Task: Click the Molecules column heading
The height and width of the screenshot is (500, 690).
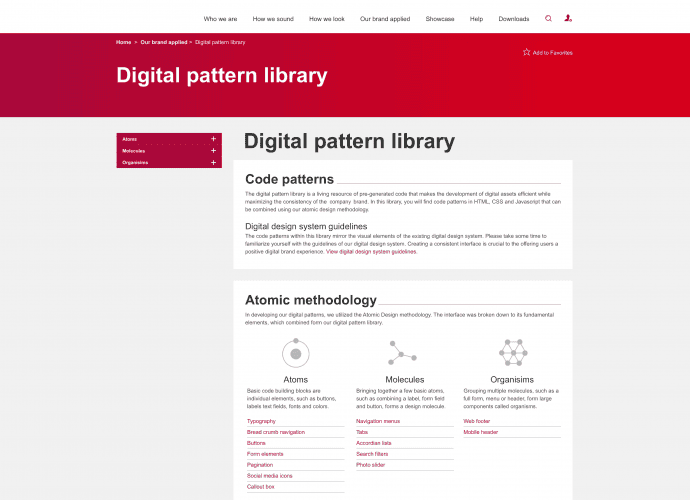Action: coord(404,379)
